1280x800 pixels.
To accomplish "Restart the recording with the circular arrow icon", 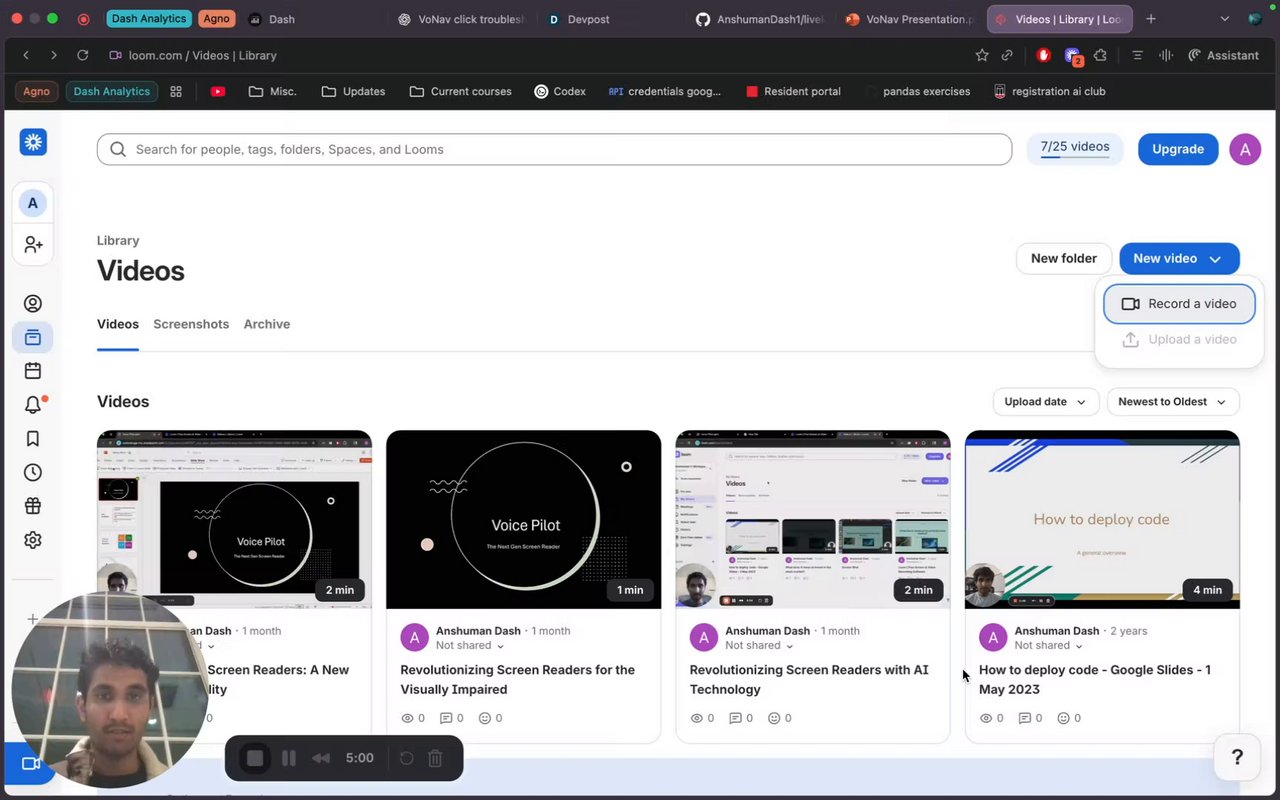I will (x=406, y=758).
